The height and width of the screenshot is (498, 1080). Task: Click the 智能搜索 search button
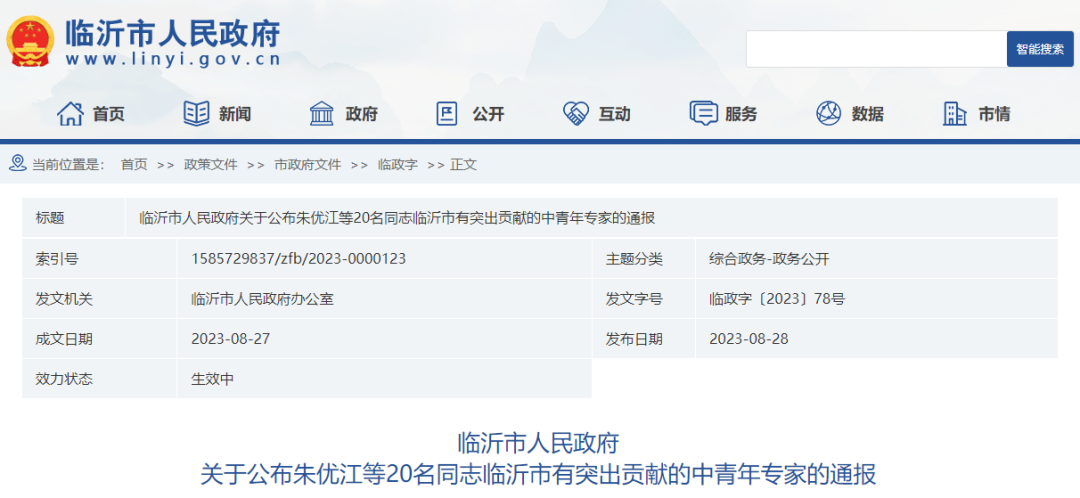(x=1040, y=49)
